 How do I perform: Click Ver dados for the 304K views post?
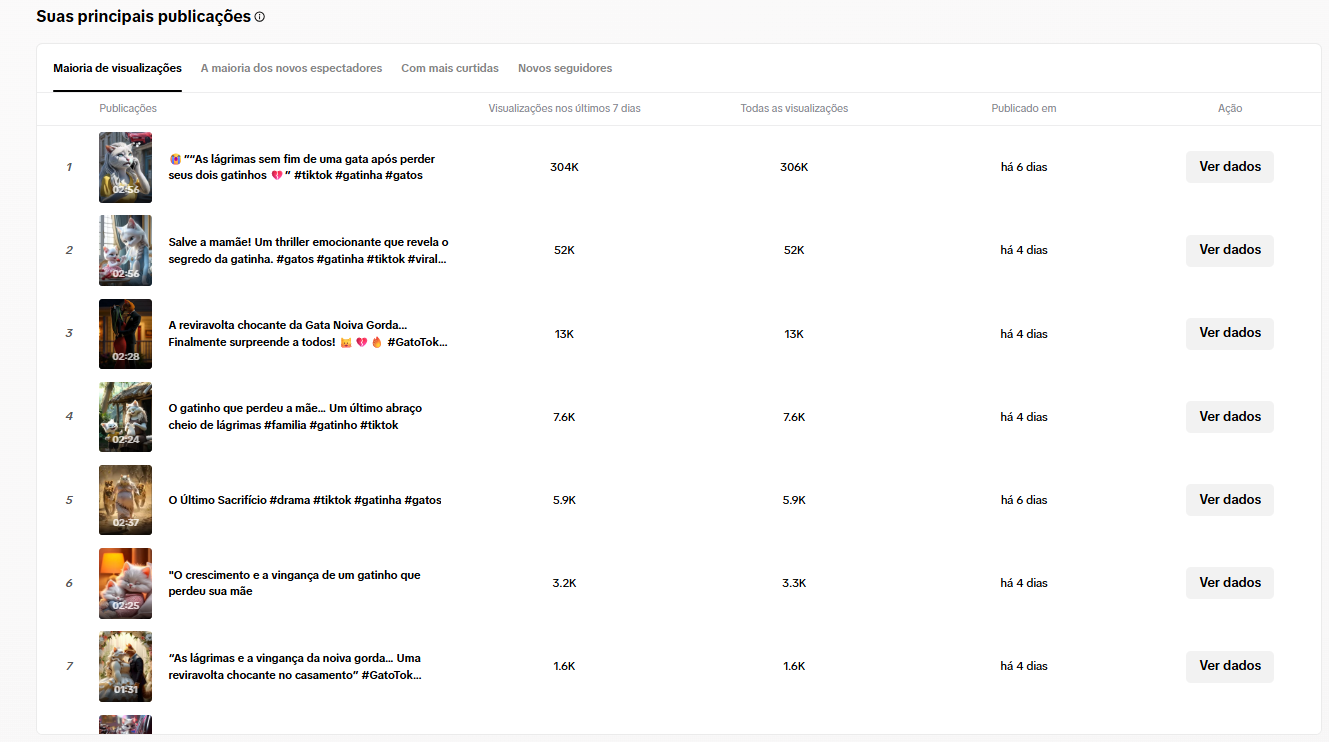coord(1230,167)
